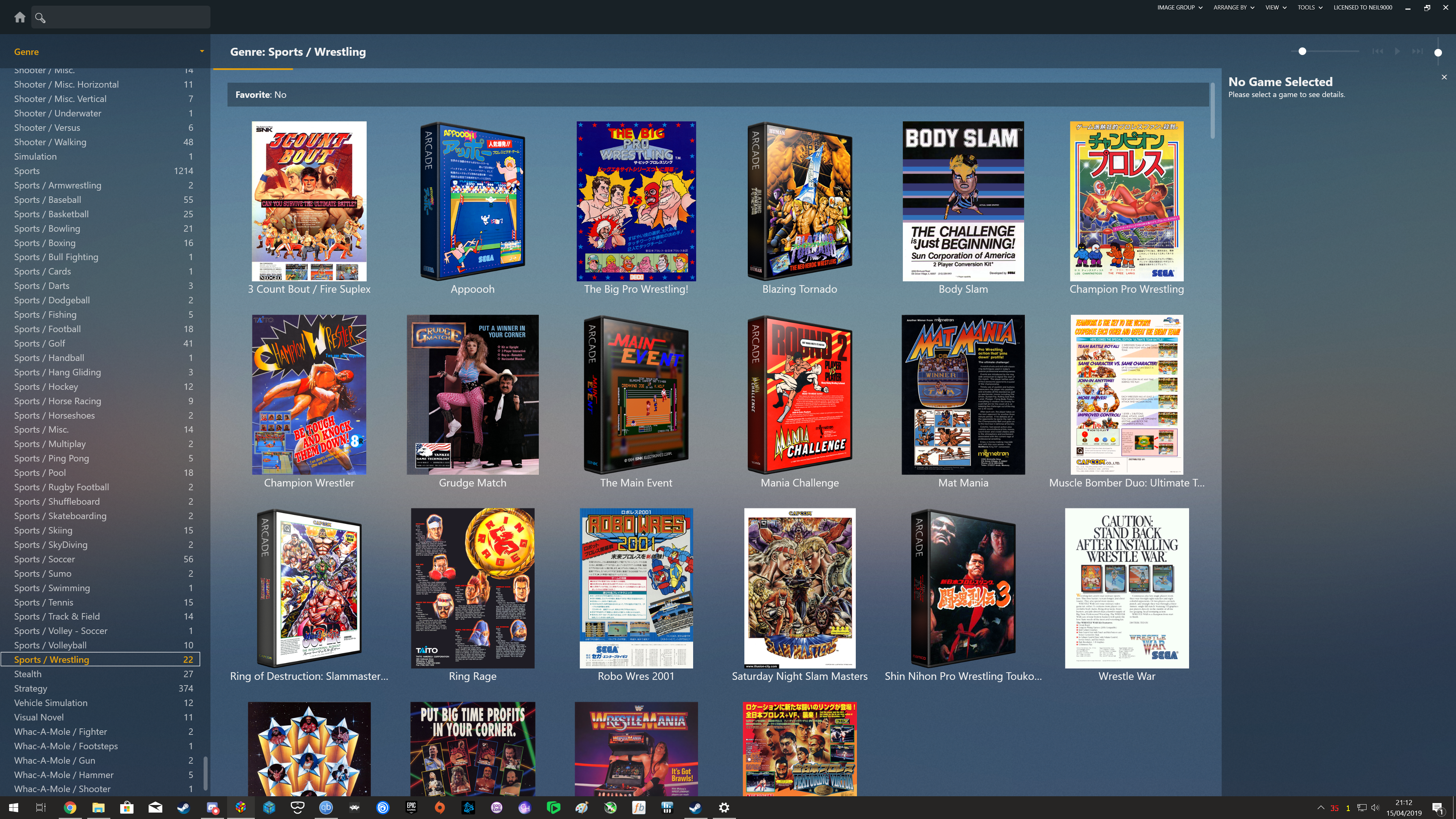Select Sports / Track & Field genre
The image size is (1456, 819).
click(104, 616)
